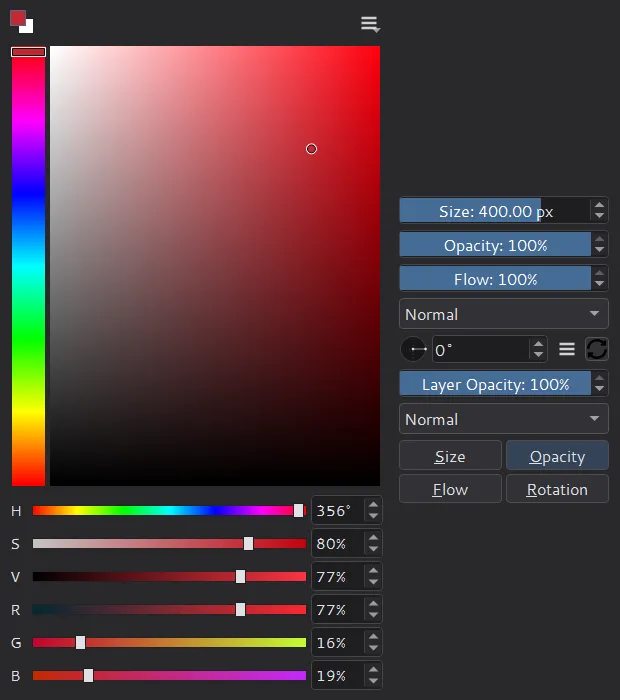This screenshot has height=700, width=620.
Task: Increase rotation angle with up arrow
Action: coord(538,344)
